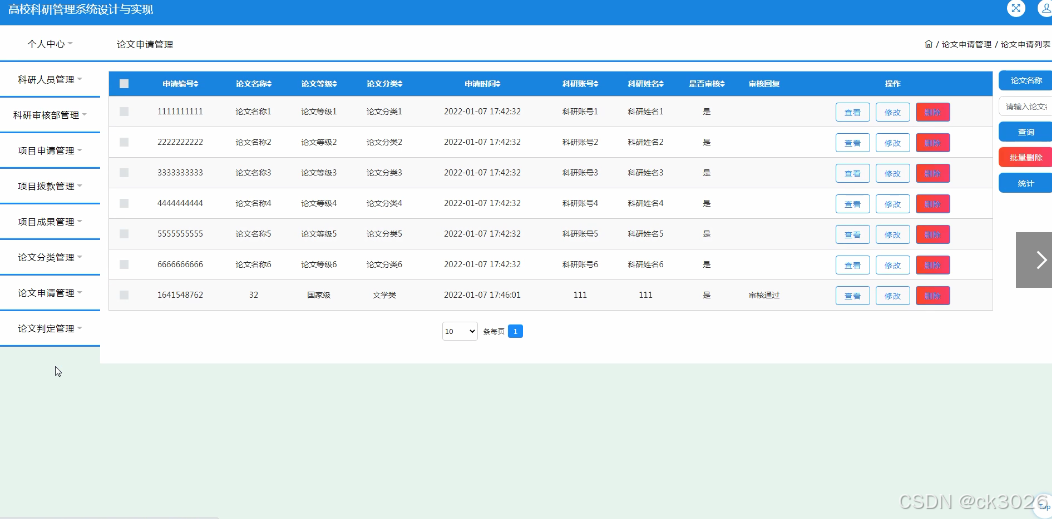The height and width of the screenshot is (519, 1052).
Task: Check the row 5555555555 checkbox
Action: tap(124, 233)
